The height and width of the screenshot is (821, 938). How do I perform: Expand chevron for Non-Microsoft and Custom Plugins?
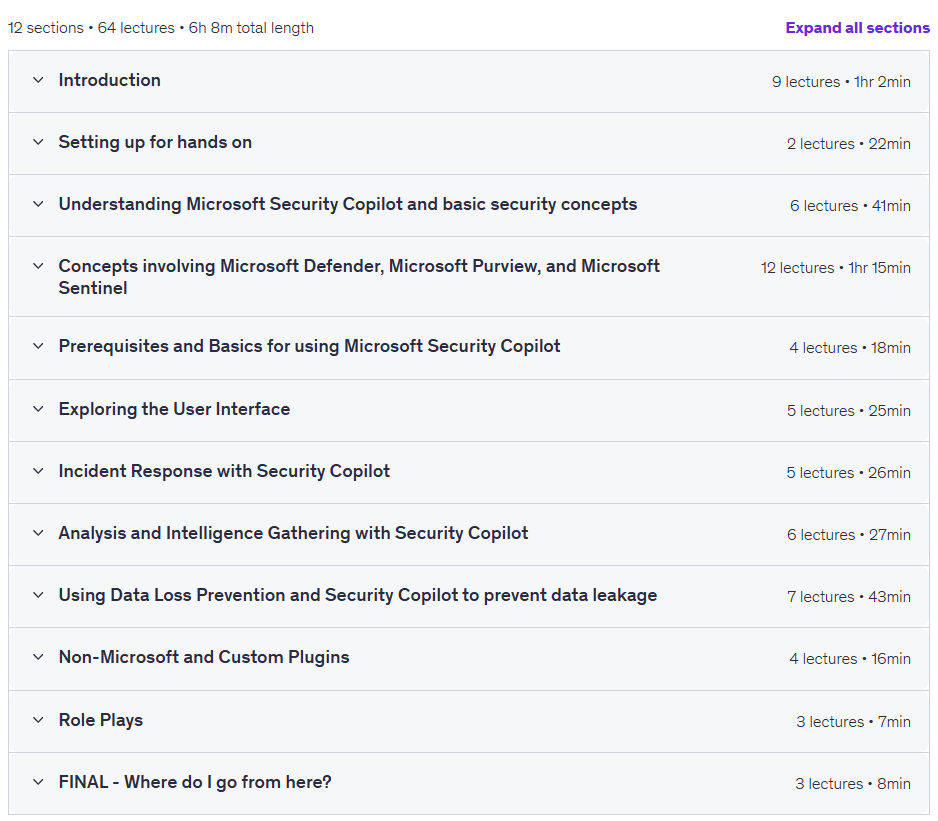38,657
